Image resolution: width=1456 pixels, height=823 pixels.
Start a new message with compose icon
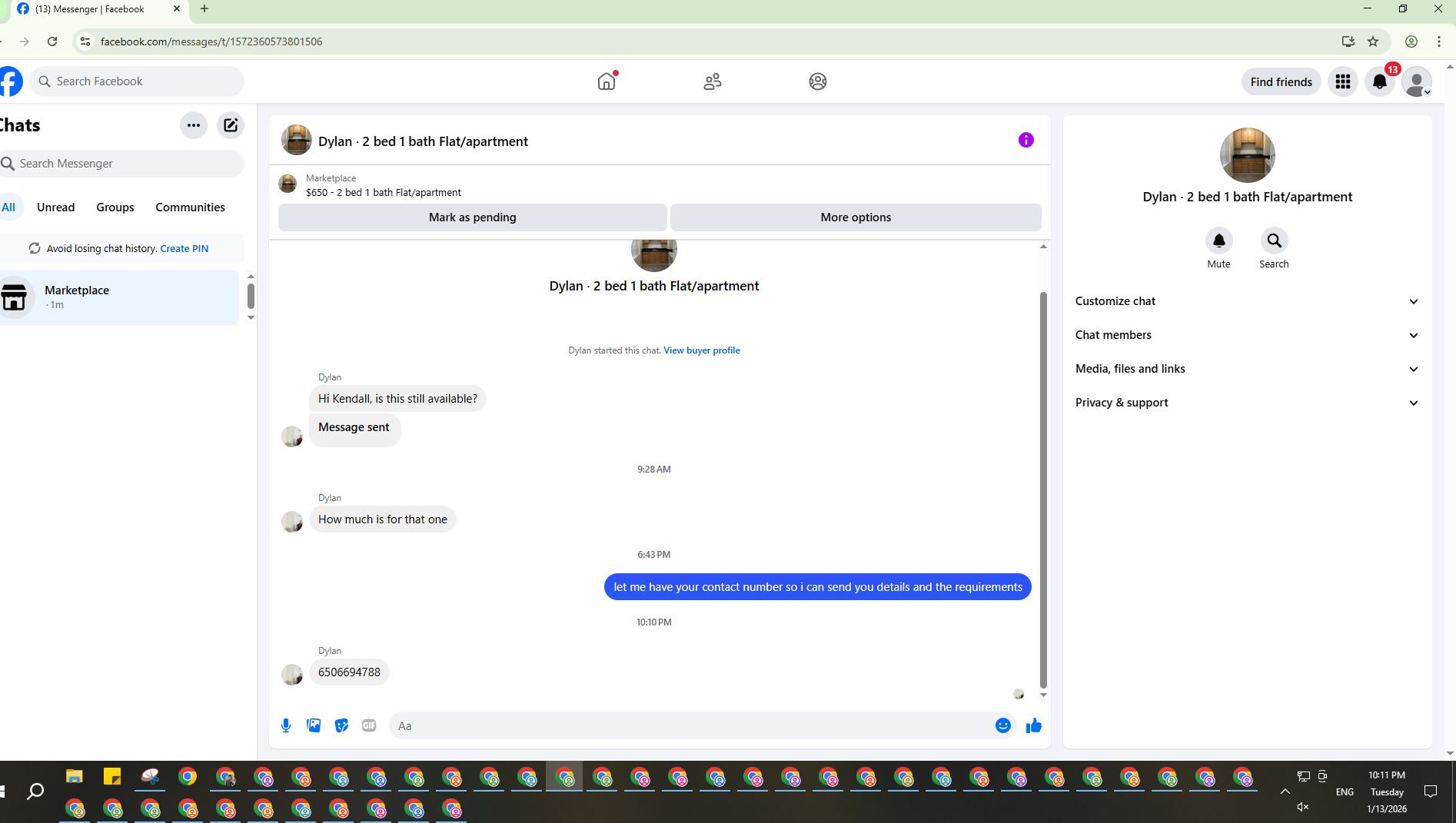pyautogui.click(x=231, y=125)
